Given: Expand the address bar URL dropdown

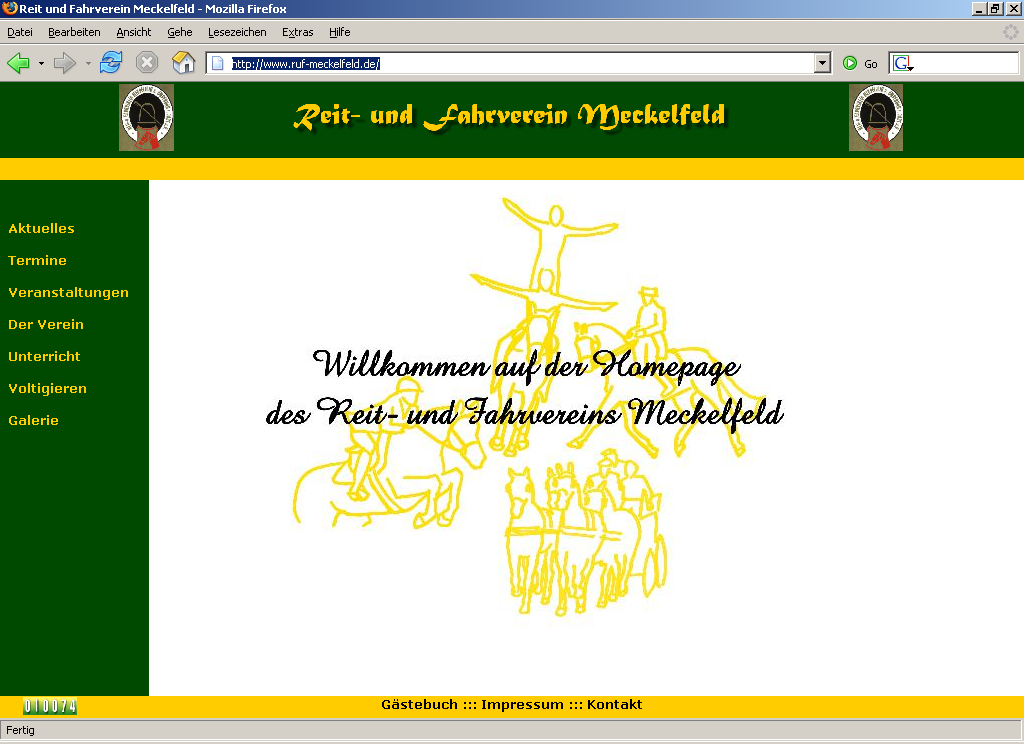Looking at the screenshot, I should 823,63.
